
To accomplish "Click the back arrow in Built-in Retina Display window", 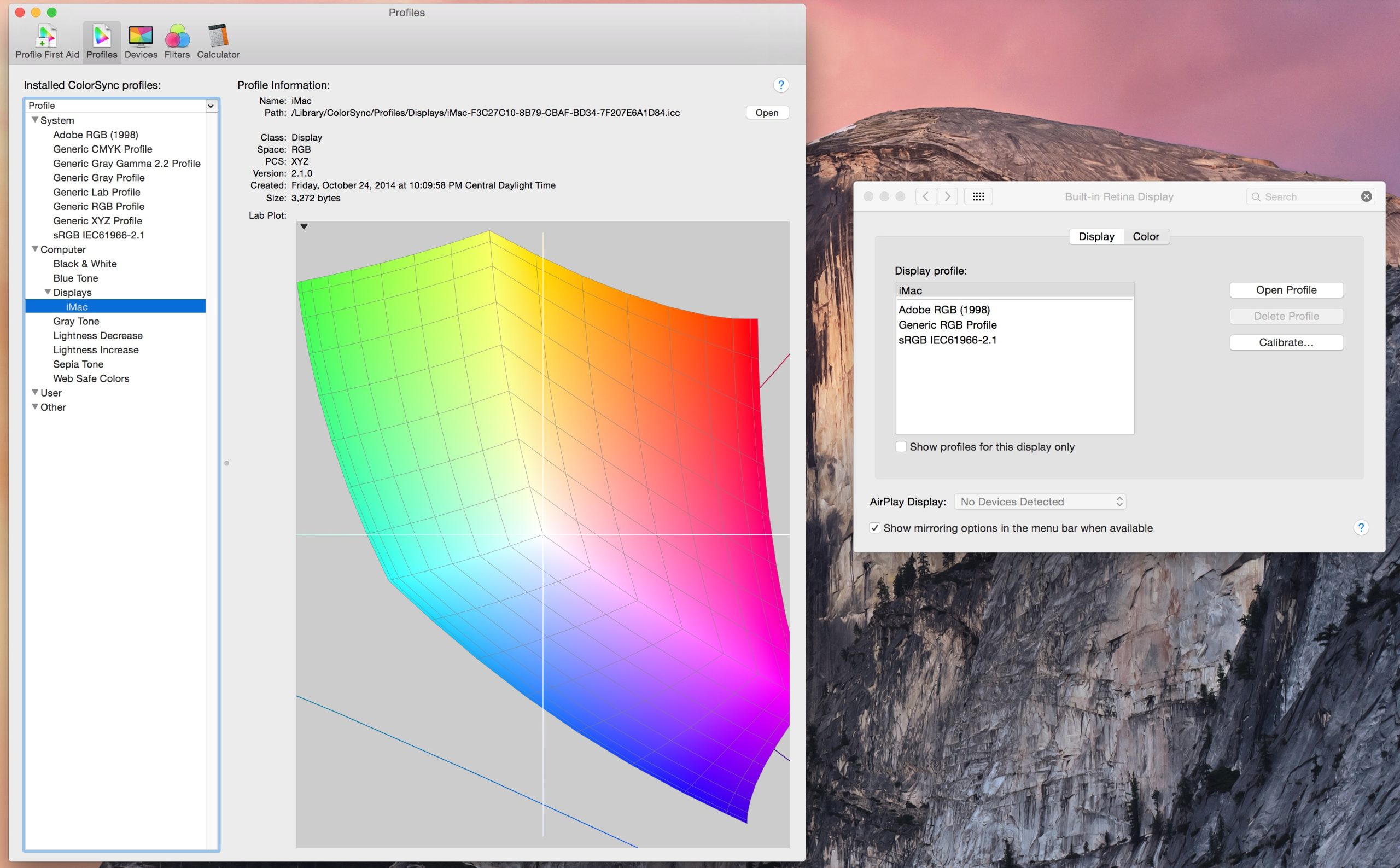I will [925, 196].
